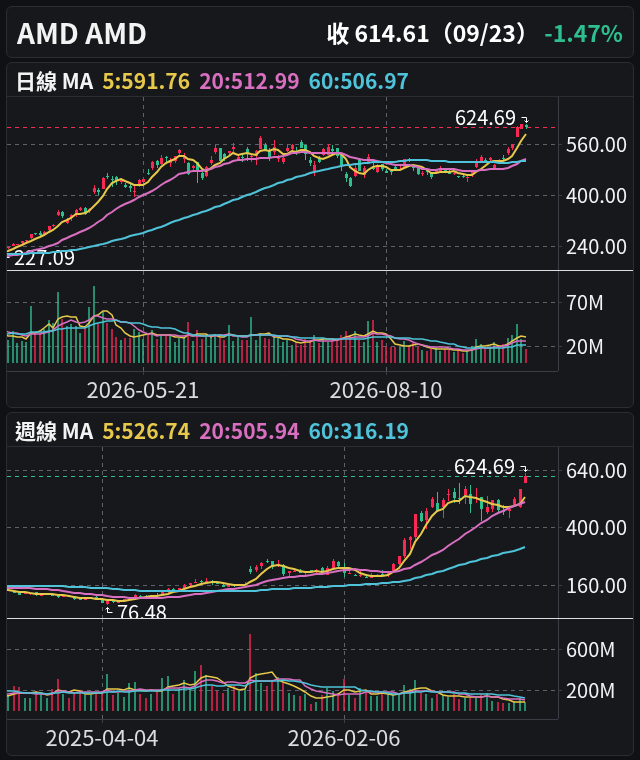Screen dimensions: 640x760
Task: Click the 20M daily volume axis label
Action: coord(585,347)
